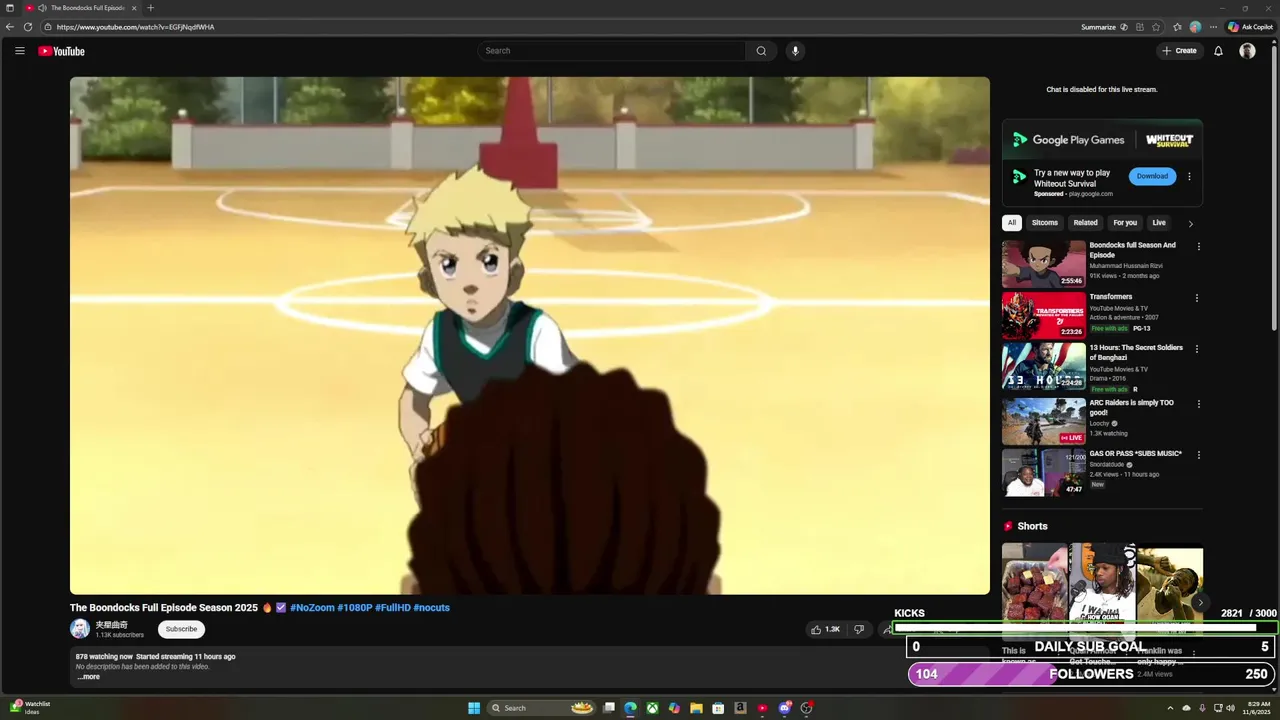Open options for ARC Raiders live stream
1280x720 pixels.
coord(1198,404)
